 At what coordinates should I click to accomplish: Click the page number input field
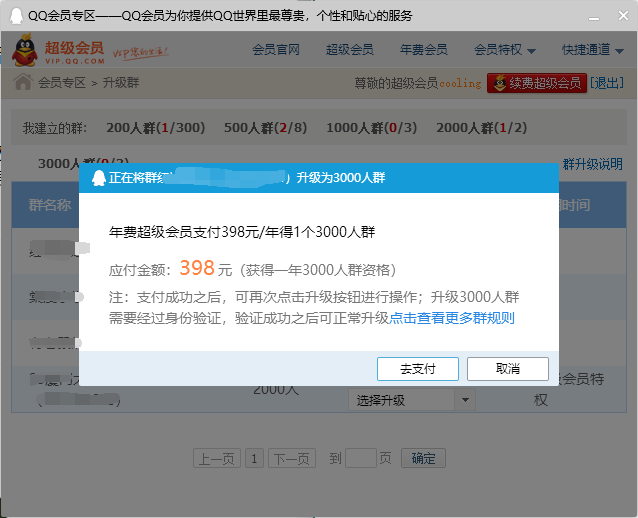tap(361, 459)
